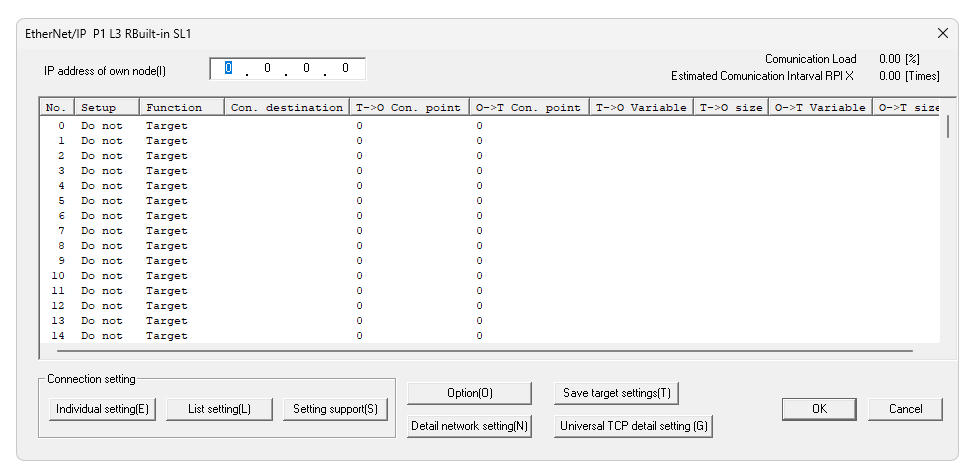
Task: Click the Con. destination column header
Action: [x=287, y=108]
